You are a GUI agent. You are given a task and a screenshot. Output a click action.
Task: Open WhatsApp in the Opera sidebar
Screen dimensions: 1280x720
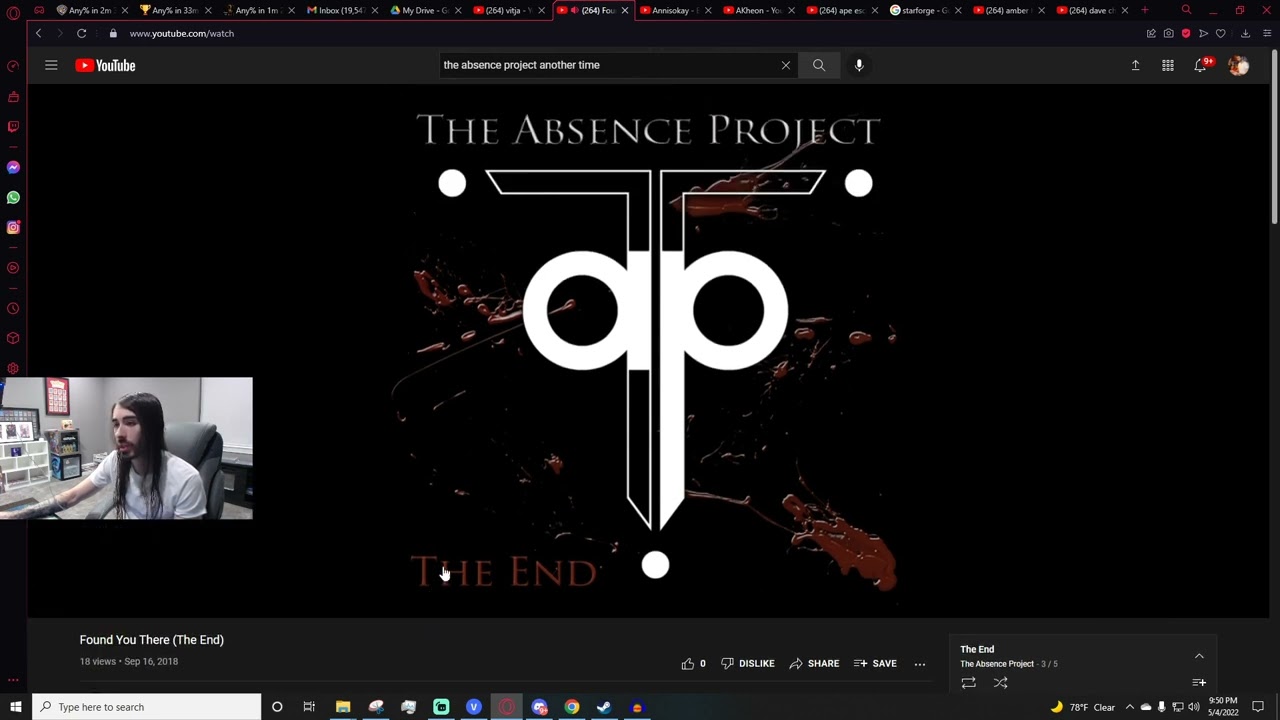tap(13, 197)
